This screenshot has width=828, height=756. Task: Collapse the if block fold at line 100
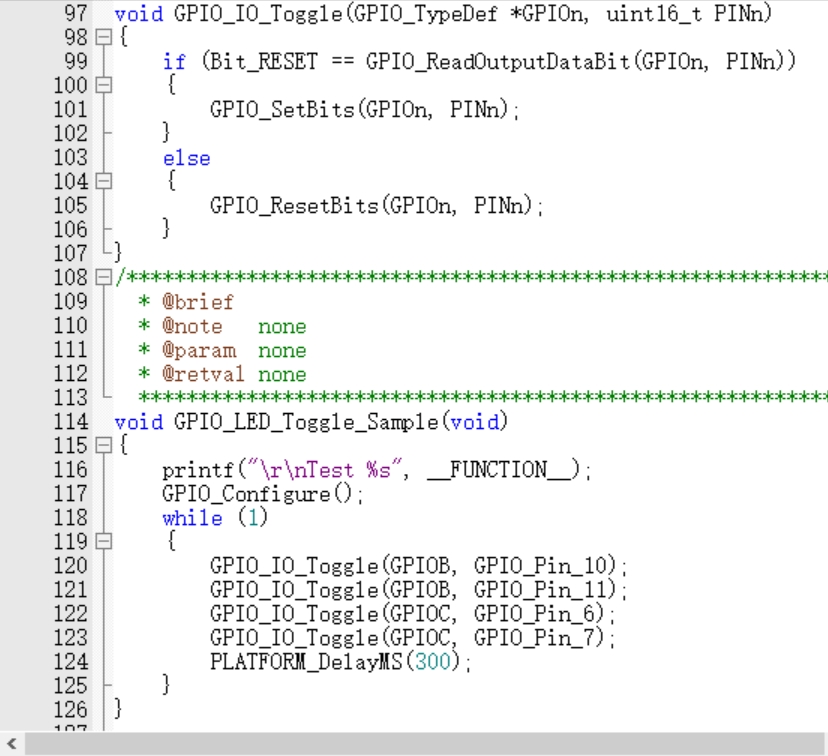tap(102, 87)
